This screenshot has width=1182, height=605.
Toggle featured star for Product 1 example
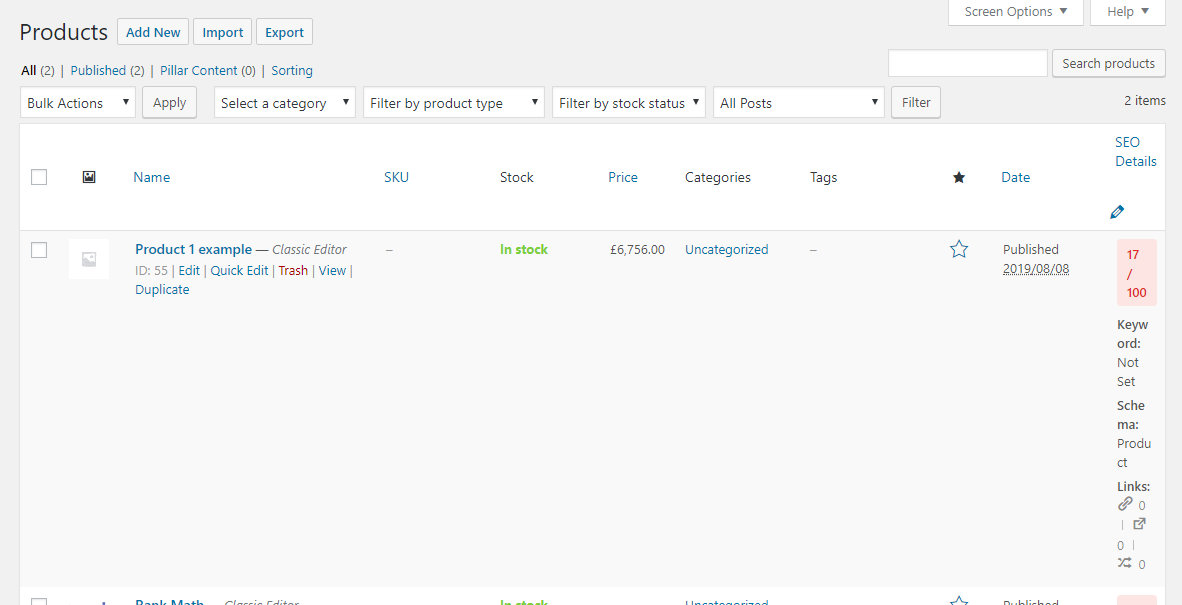point(959,250)
